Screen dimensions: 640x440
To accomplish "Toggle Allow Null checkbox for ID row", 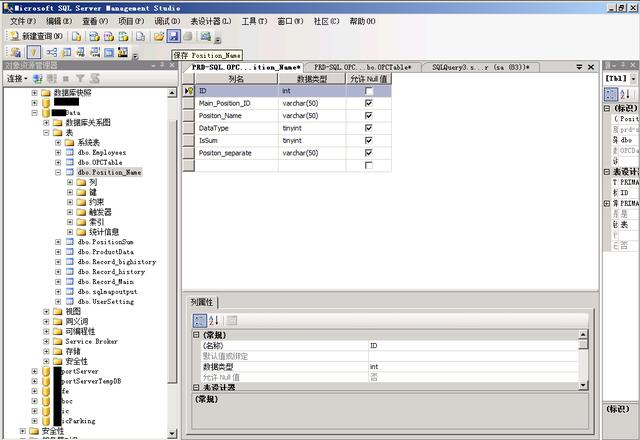I will point(368,91).
